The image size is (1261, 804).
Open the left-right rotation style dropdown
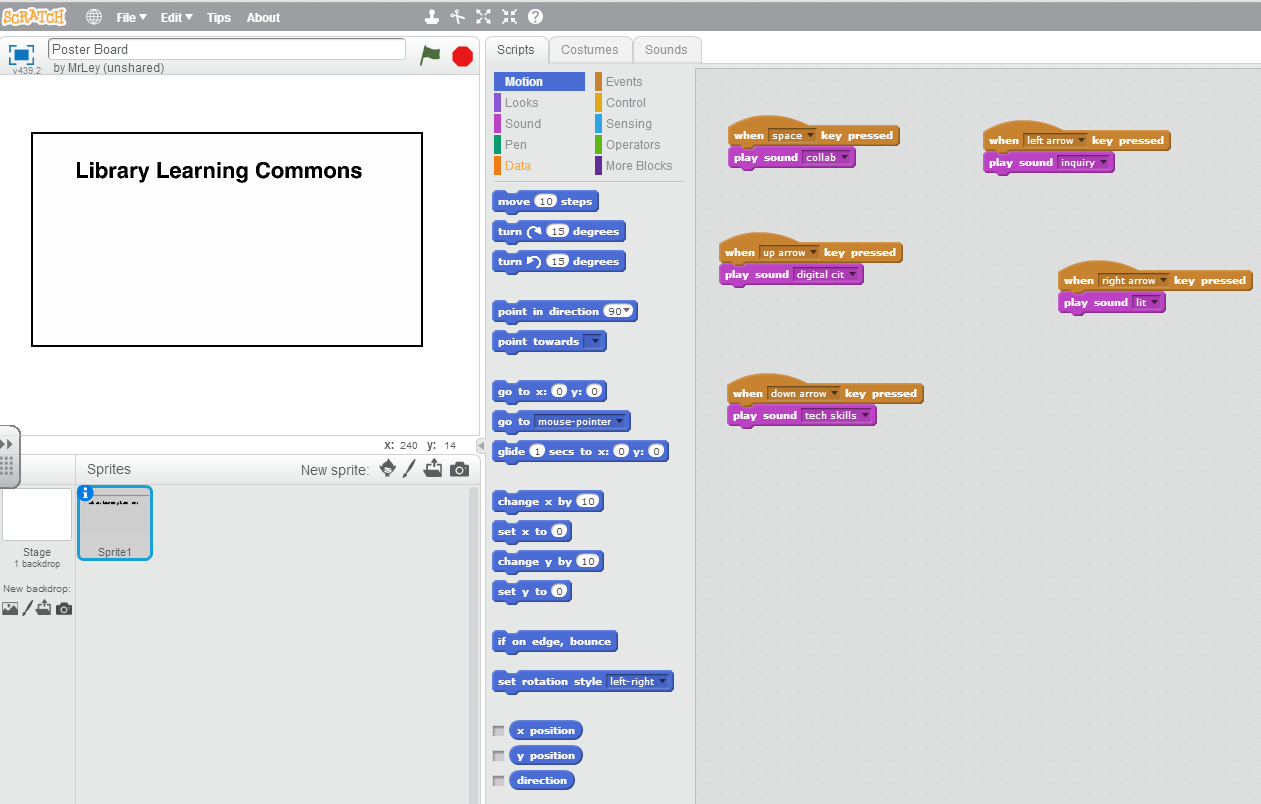pyautogui.click(x=661, y=681)
